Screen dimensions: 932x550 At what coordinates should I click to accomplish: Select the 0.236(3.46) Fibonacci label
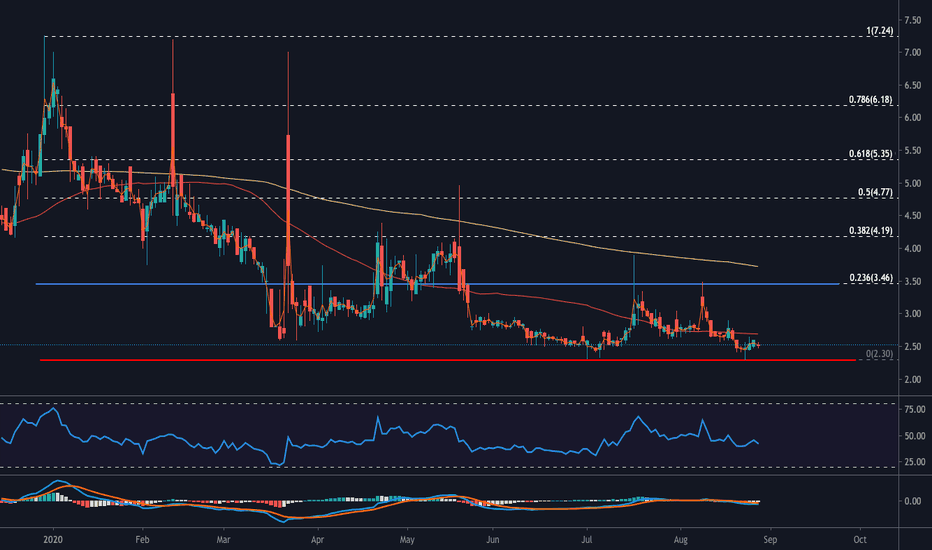point(871,278)
